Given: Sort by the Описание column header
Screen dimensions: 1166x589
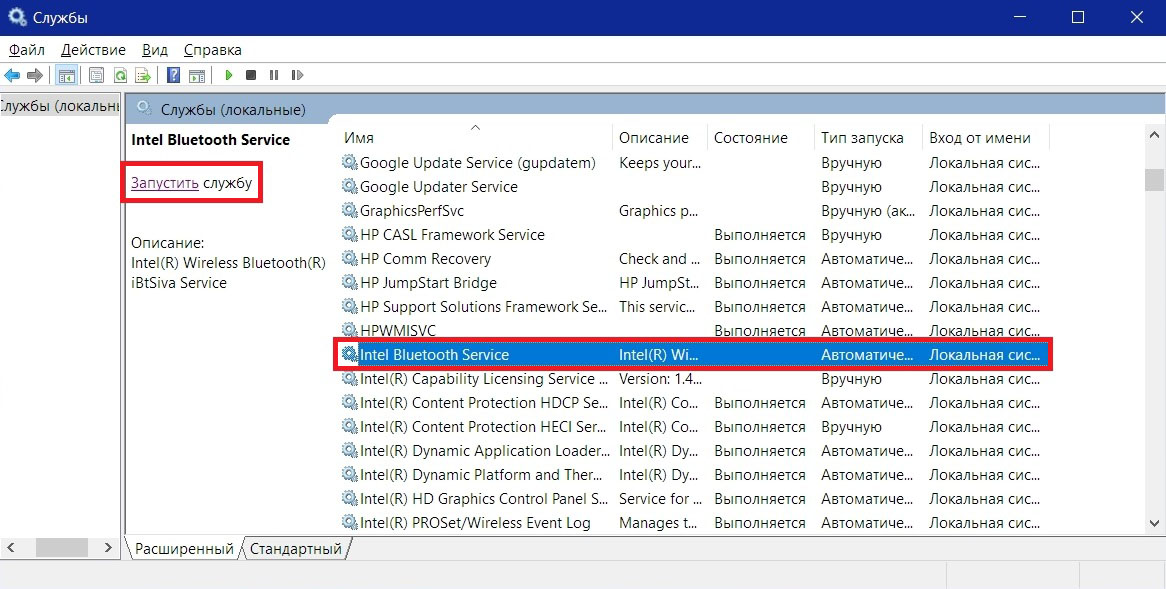Looking at the screenshot, I should coord(660,138).
